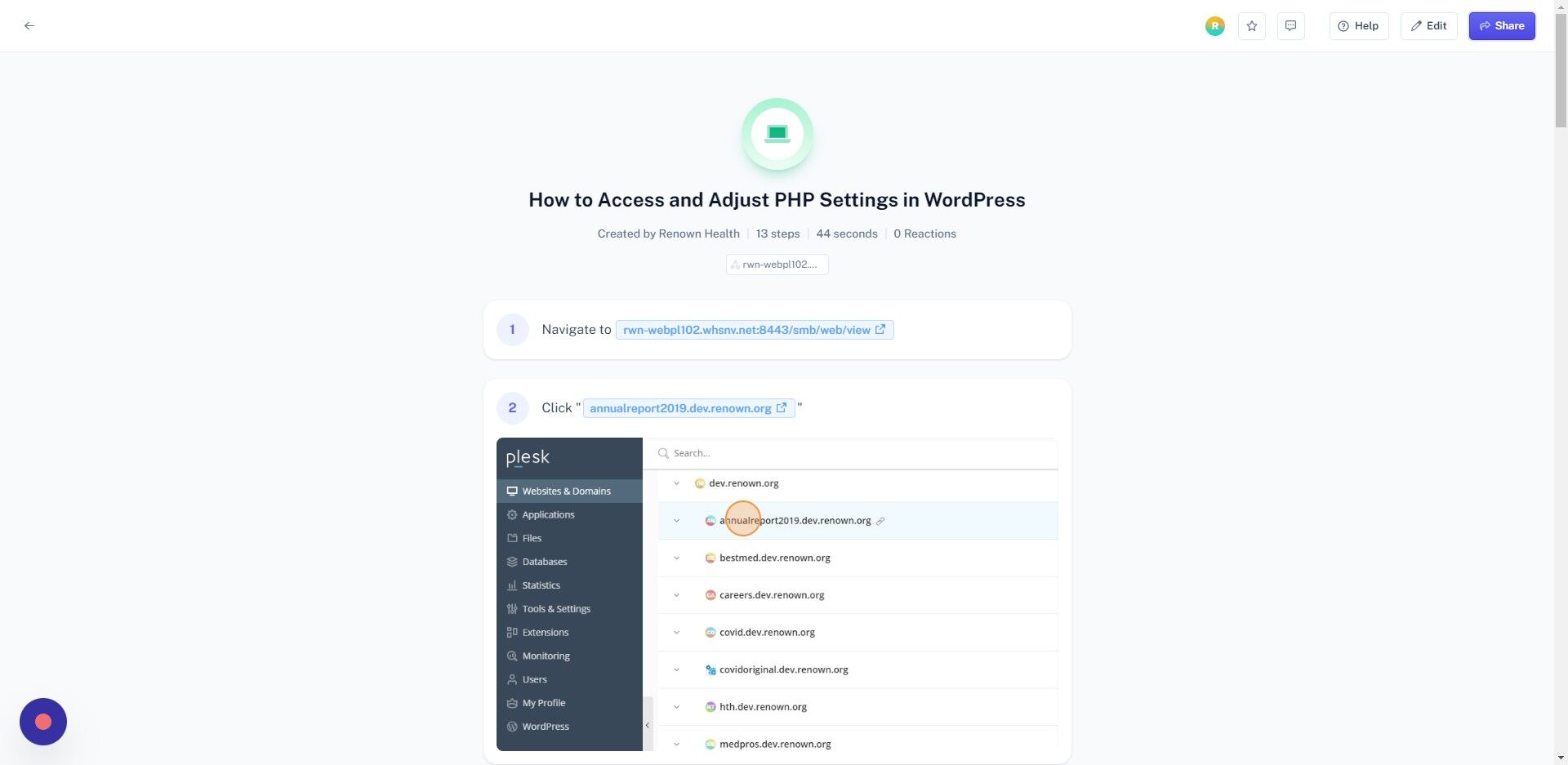
Task: Click the Share button
Action: pyautogui.click(x=1501, y=26)
